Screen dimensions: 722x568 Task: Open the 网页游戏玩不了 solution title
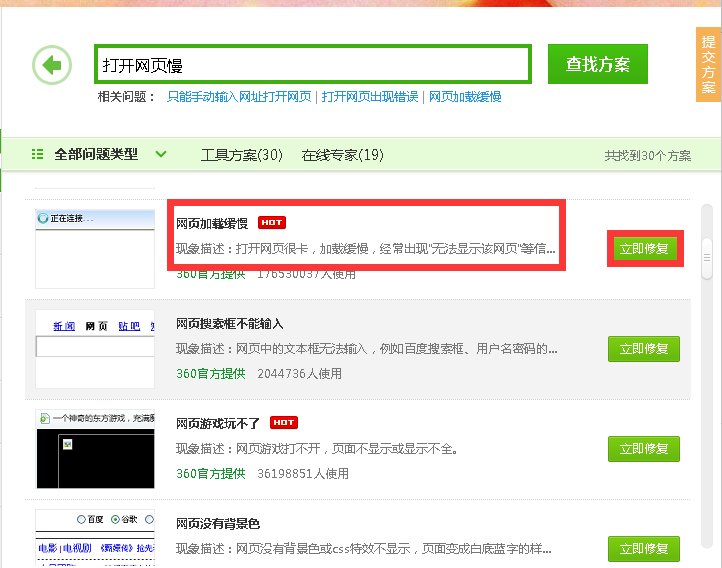(x=218, y=423)
